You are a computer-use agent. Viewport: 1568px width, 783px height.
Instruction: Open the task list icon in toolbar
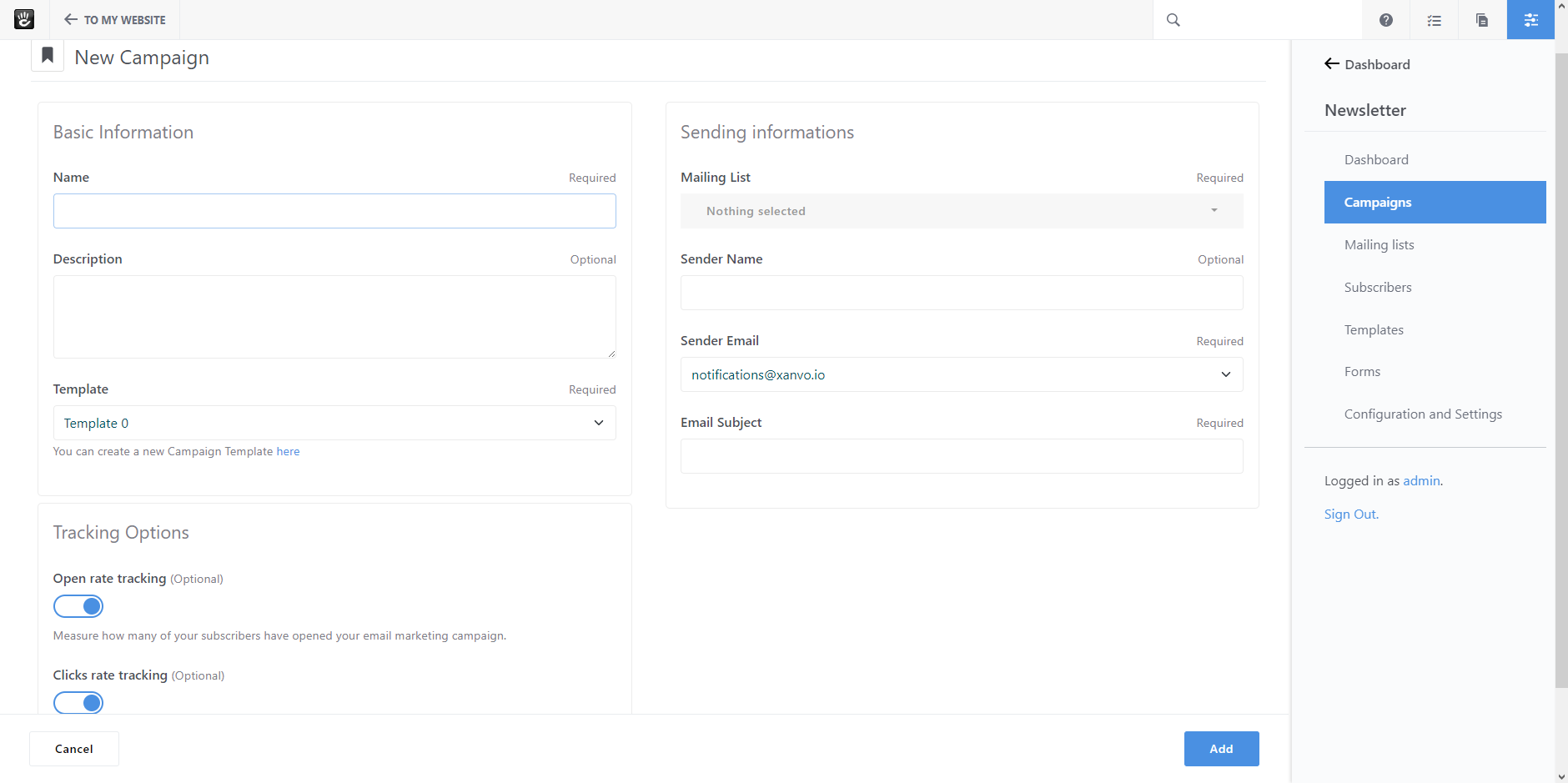tap(1434, 20)
